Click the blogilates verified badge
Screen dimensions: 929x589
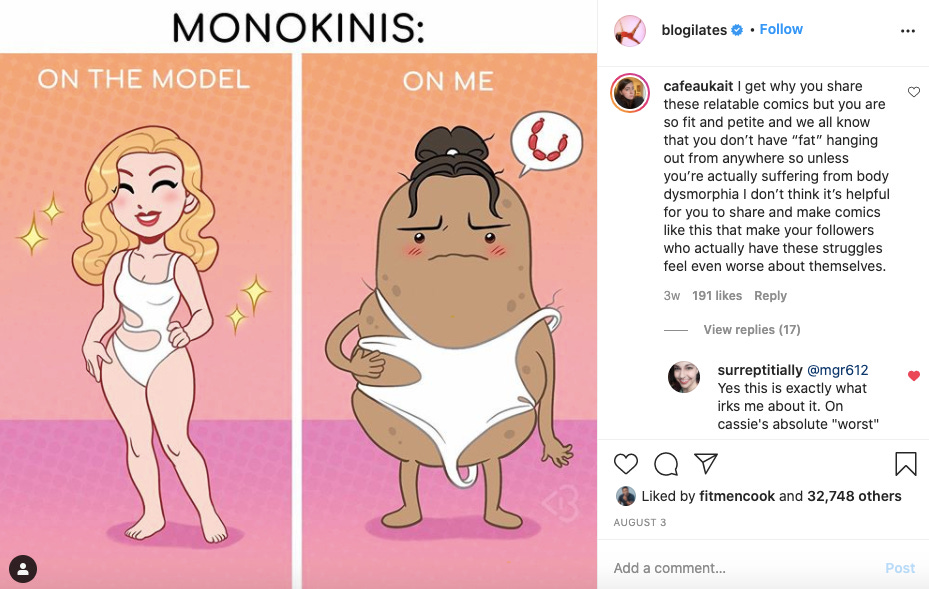point(737,30)
